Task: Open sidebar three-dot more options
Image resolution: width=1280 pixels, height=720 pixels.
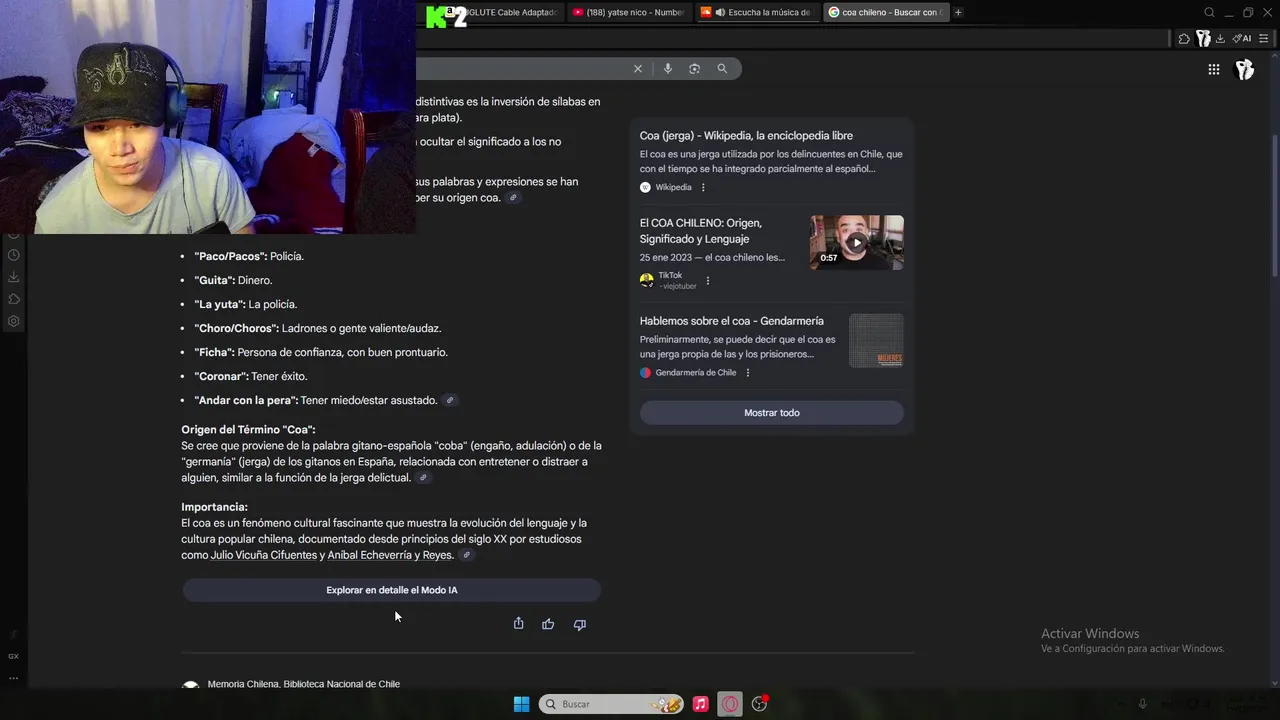Action: point(13,678)
